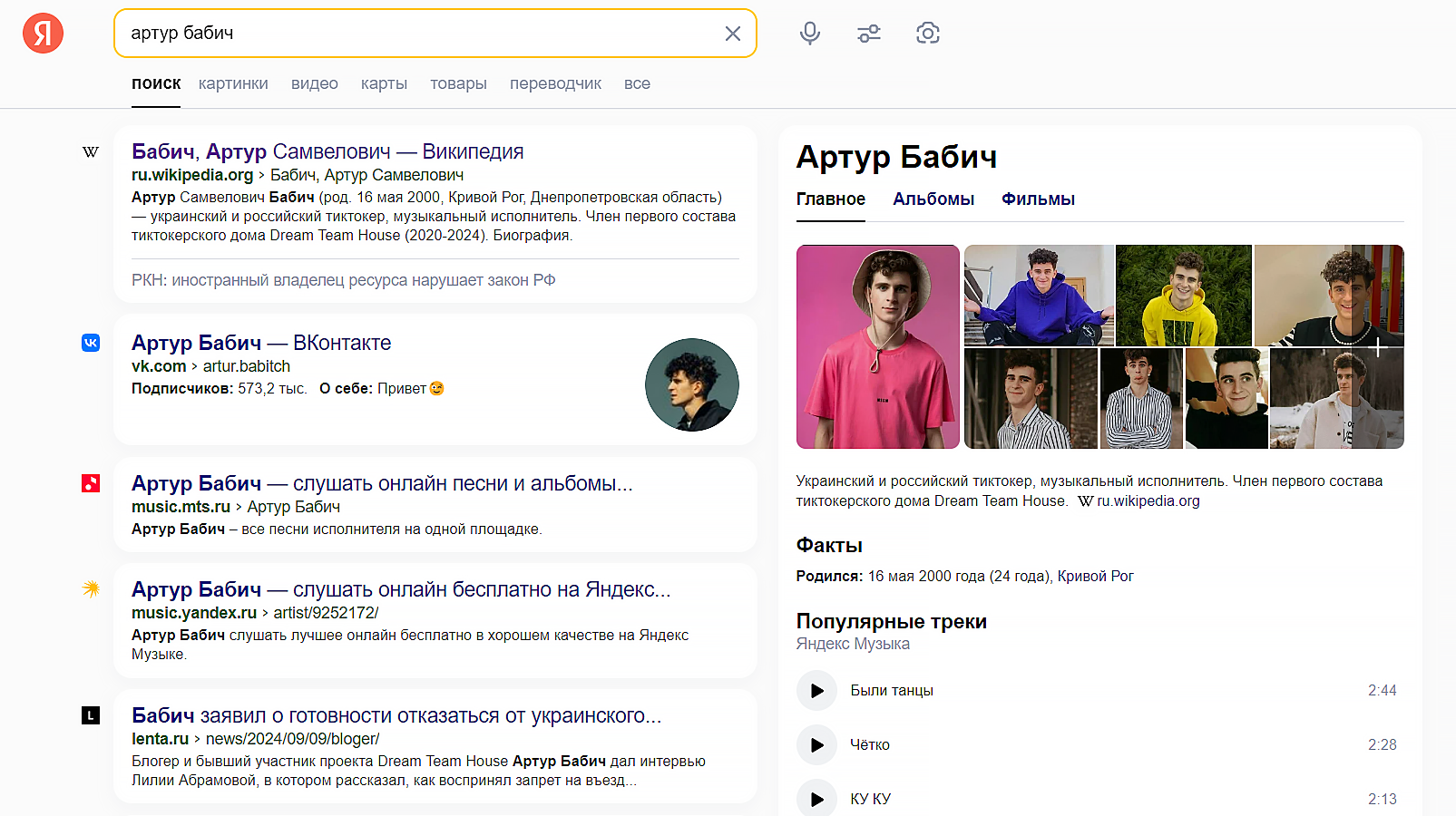The width and height of the screenshot is (1456, 816).
Task: Open Яндекс Музыка result title link
Action: pos(401,589)
